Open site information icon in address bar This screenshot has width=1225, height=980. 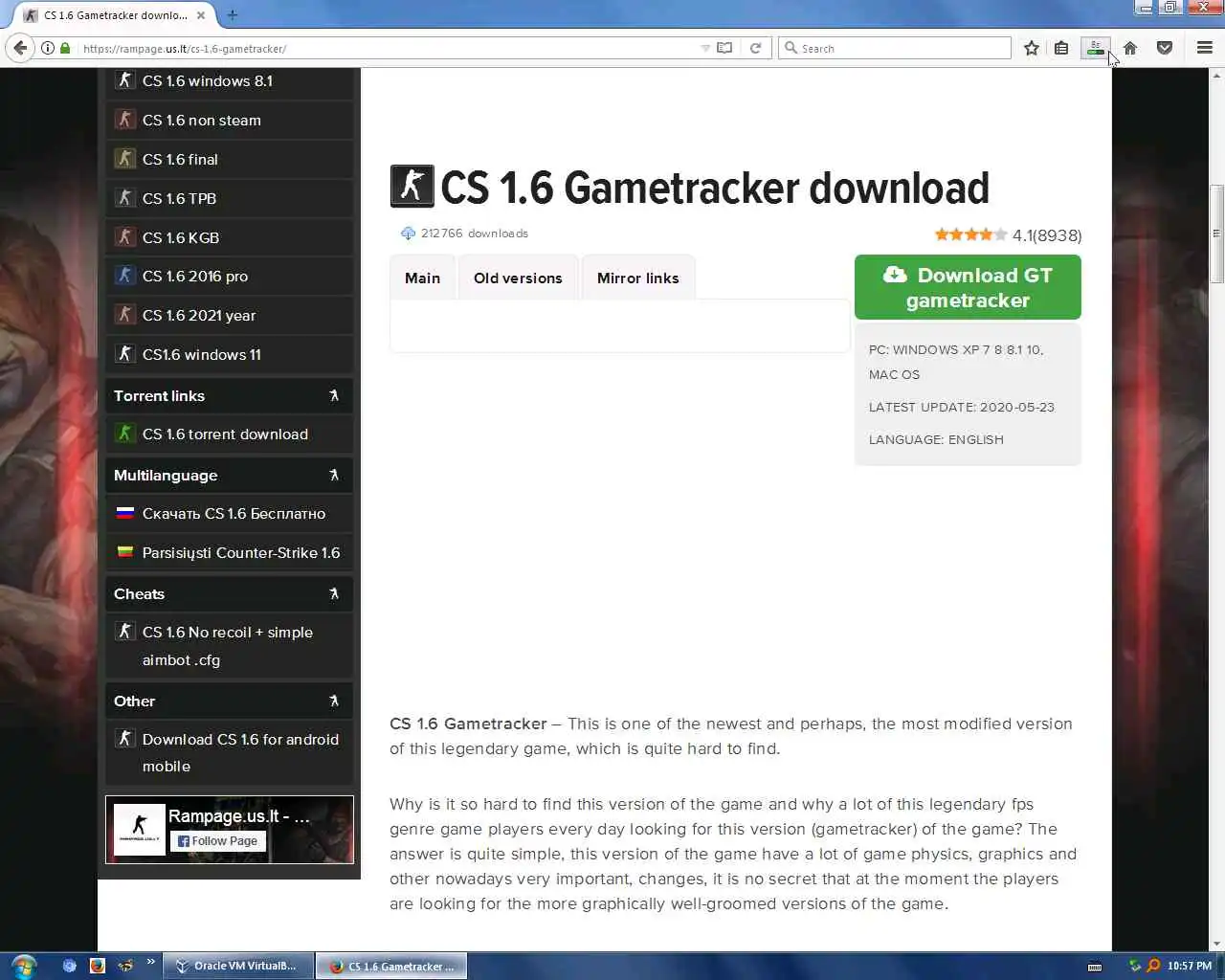click(x=48, y=48)
